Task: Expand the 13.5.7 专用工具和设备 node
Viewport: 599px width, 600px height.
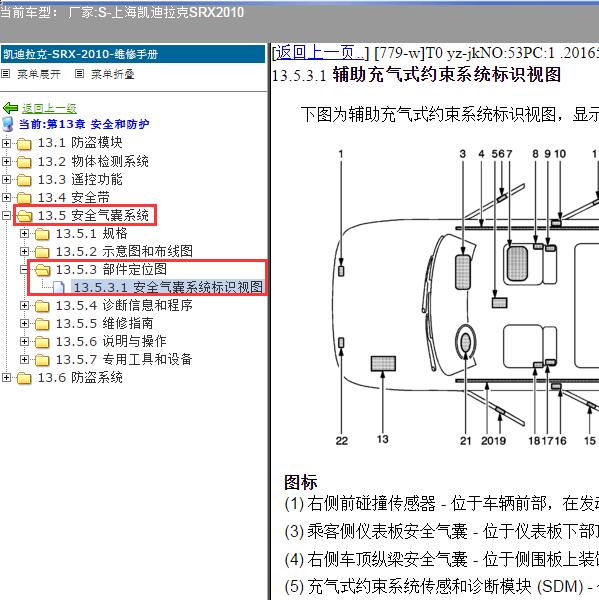Action: [24, 359]
